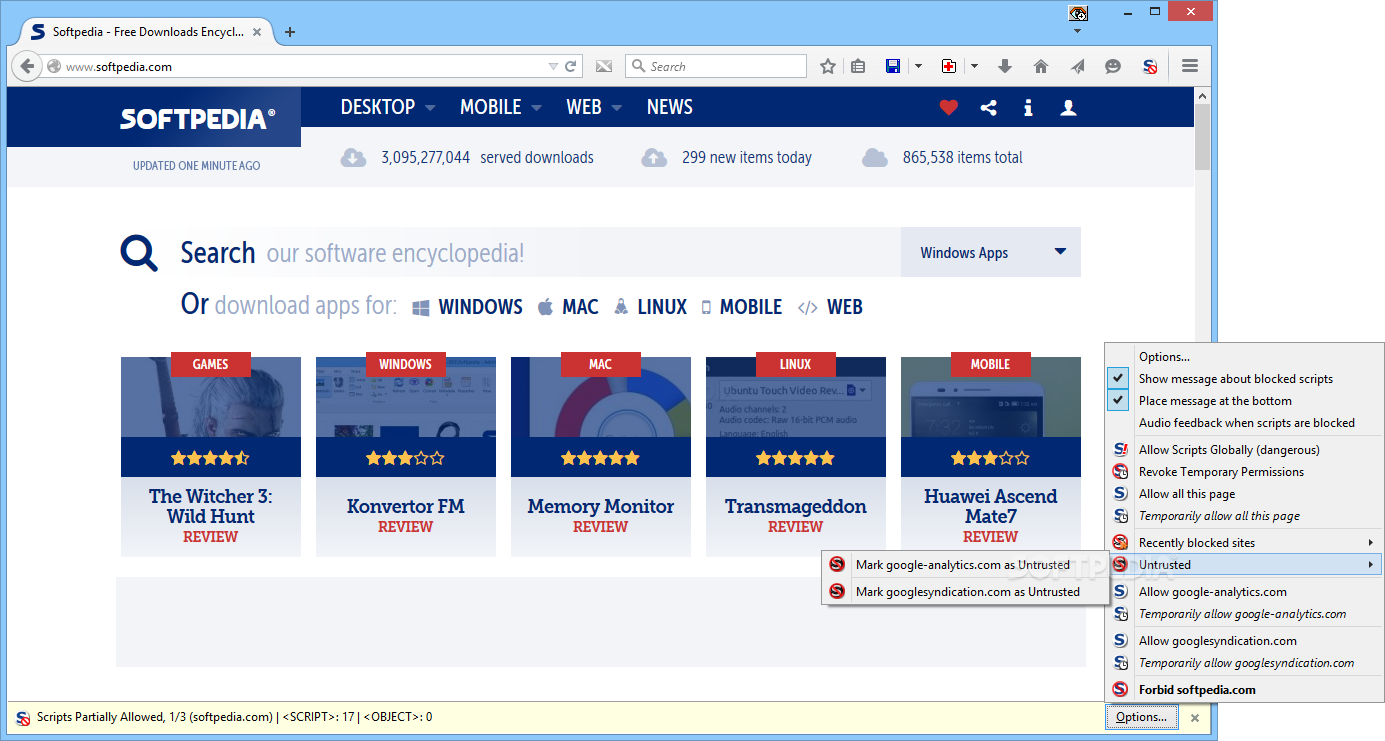The width and height of the screenshot is (1385, 741).
Task: Click the Softpedia browser tab
Action: 148,32
